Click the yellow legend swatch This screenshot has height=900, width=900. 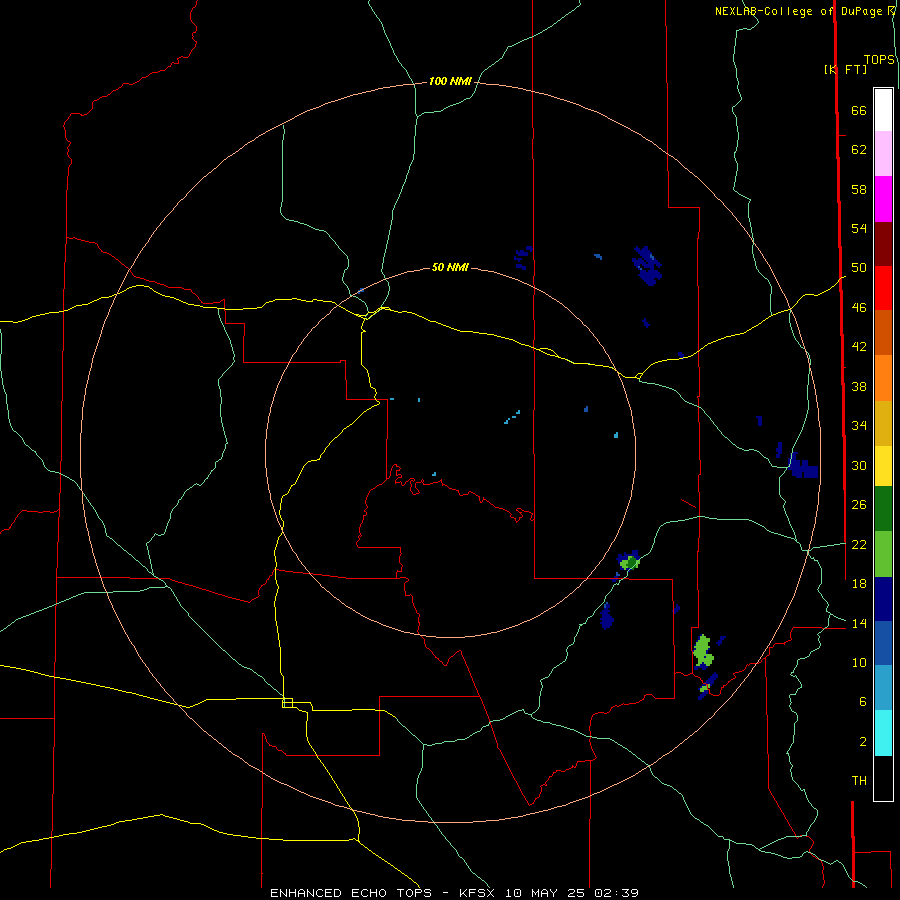883,466
